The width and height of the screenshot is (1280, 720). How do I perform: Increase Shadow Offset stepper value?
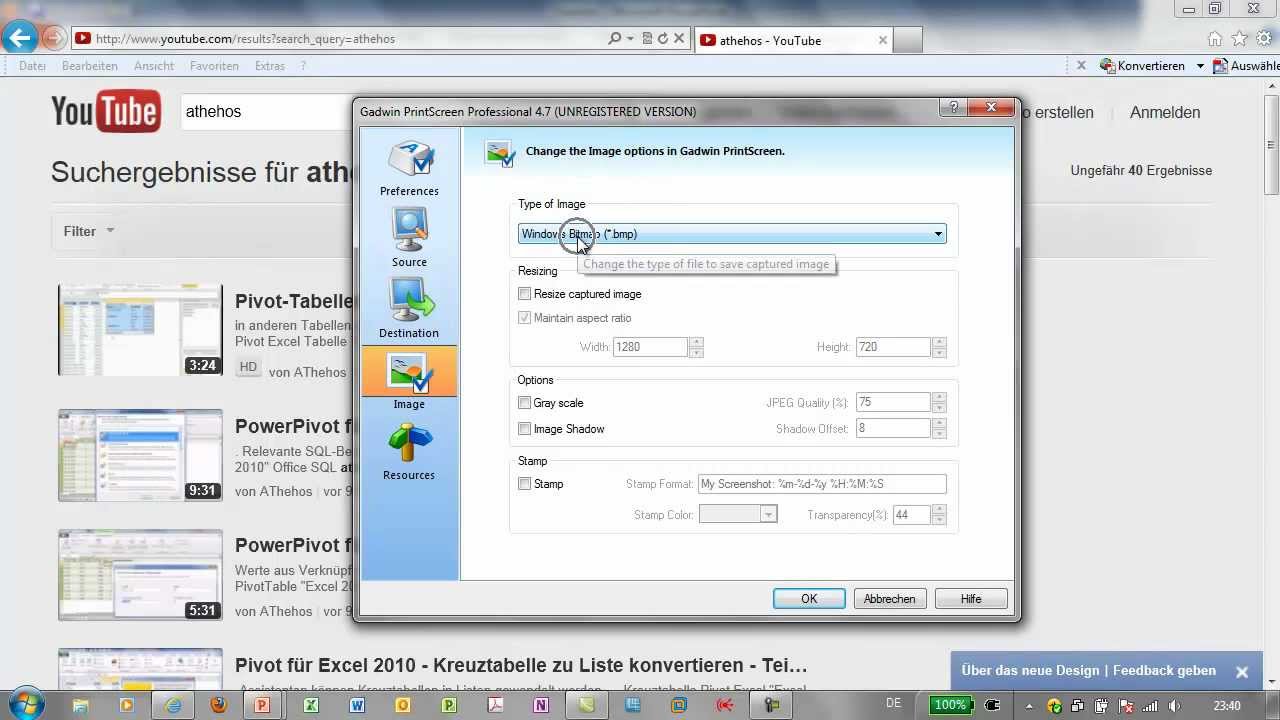coord(939,423)
